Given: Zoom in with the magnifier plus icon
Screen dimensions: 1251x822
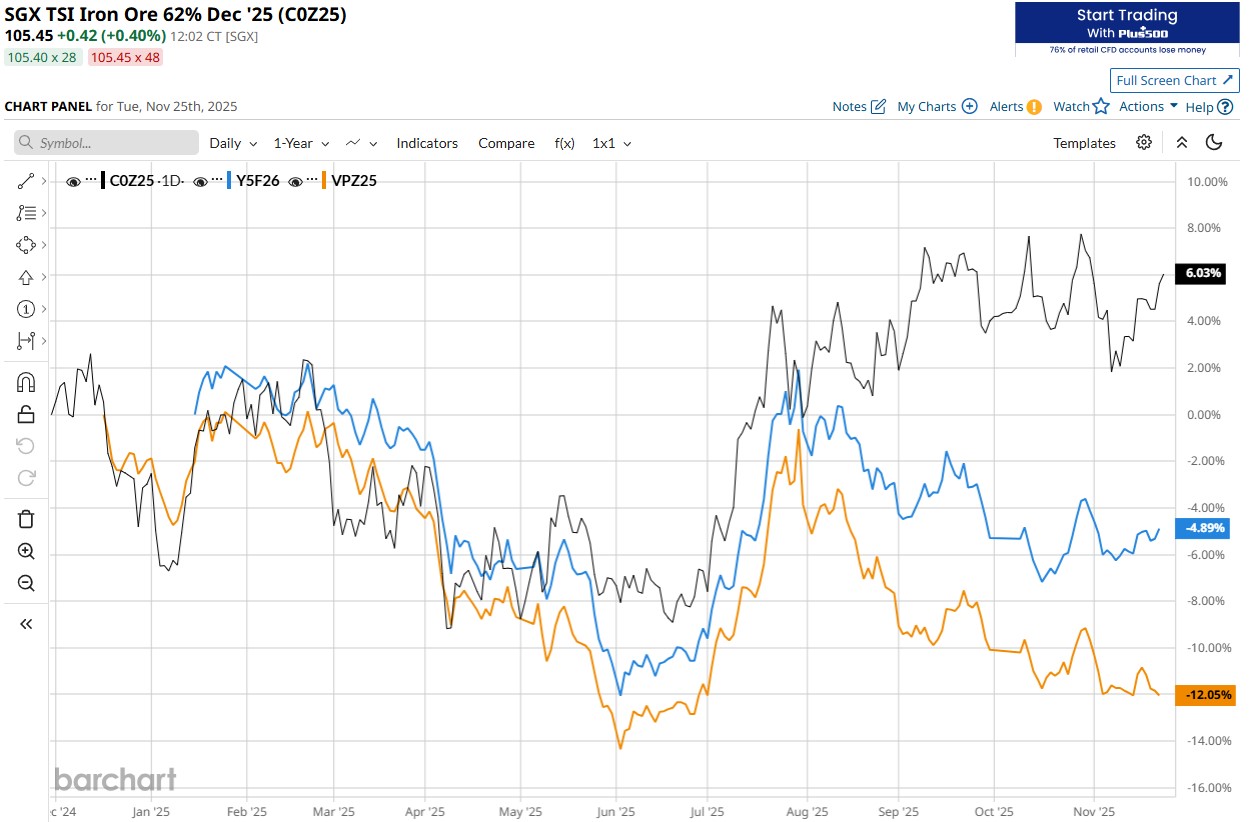Looking at the screenshot, I should (x=26, y=551).
